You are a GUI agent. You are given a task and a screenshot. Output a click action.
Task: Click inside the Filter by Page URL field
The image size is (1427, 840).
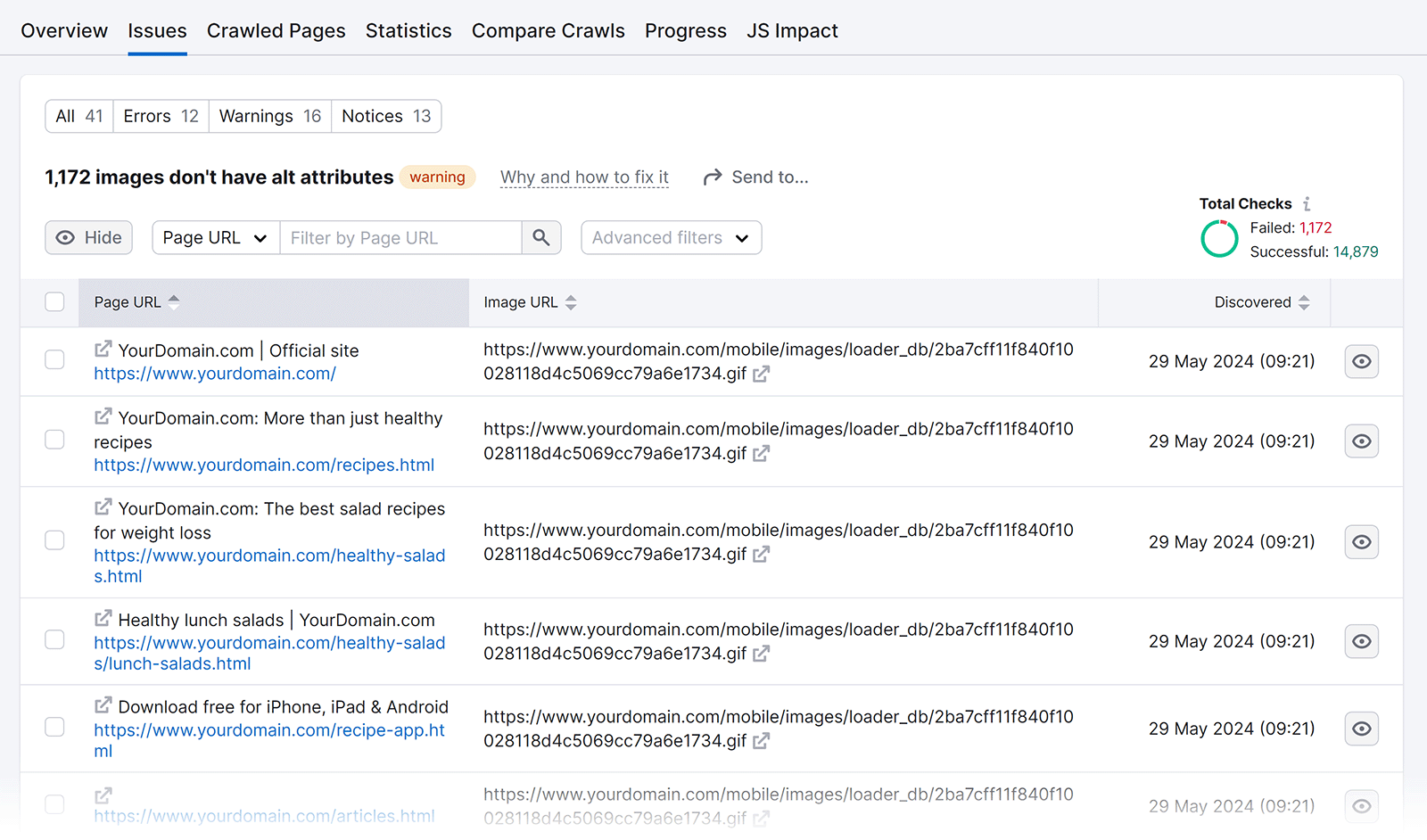[x=401, y=237]
